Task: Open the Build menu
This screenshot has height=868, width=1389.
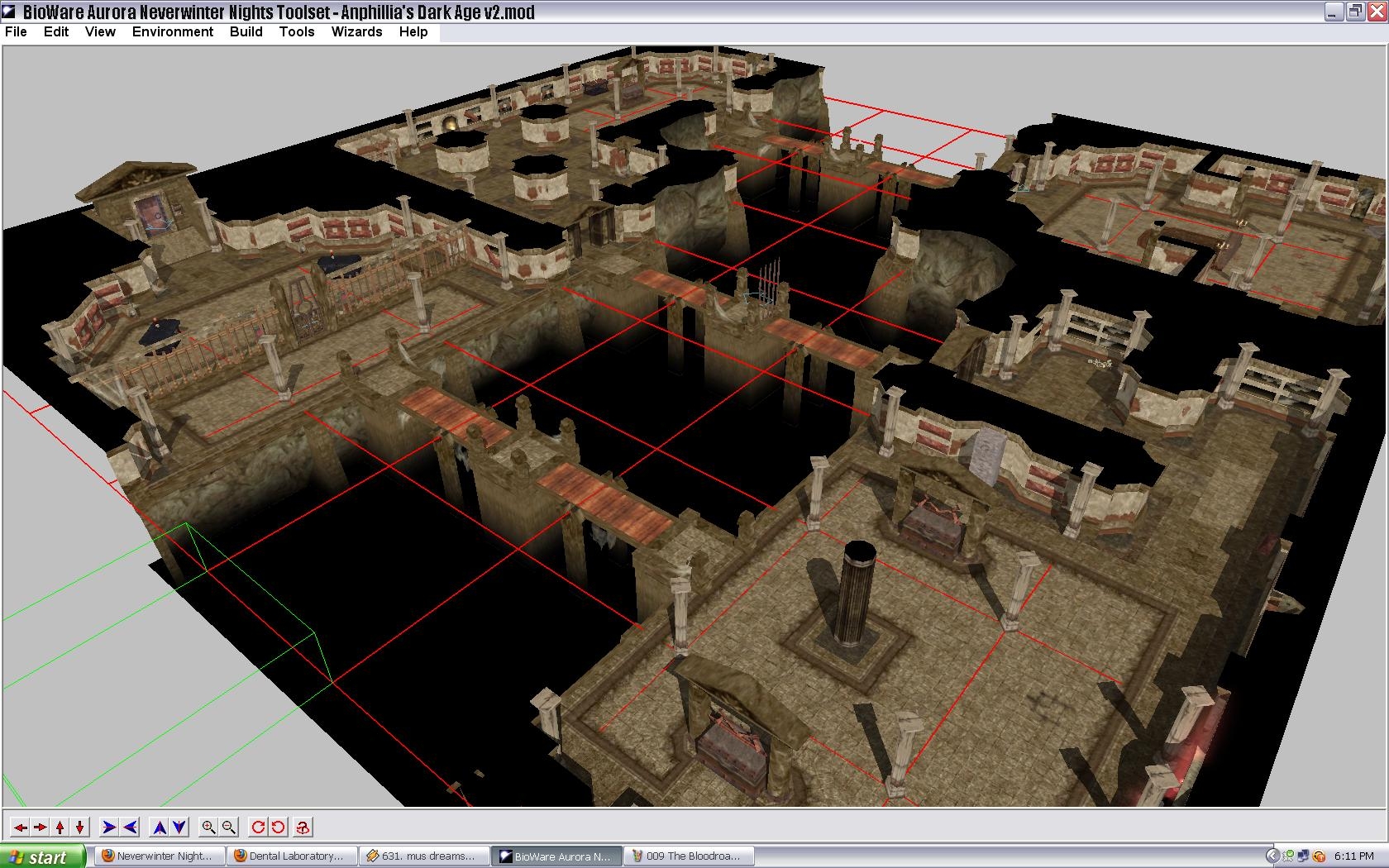Action: [246, 31]
